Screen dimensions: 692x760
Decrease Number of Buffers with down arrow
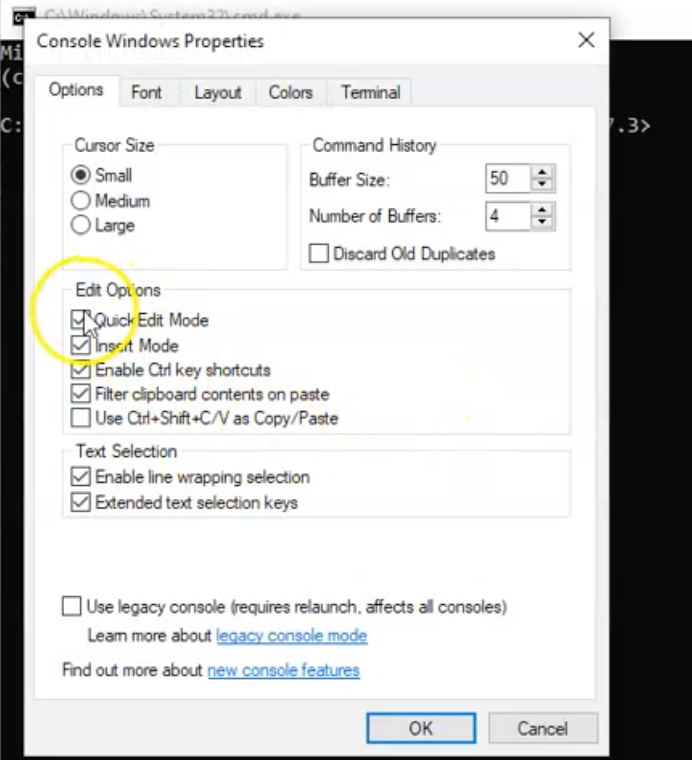pyautogui.click(x=542, y=222)
